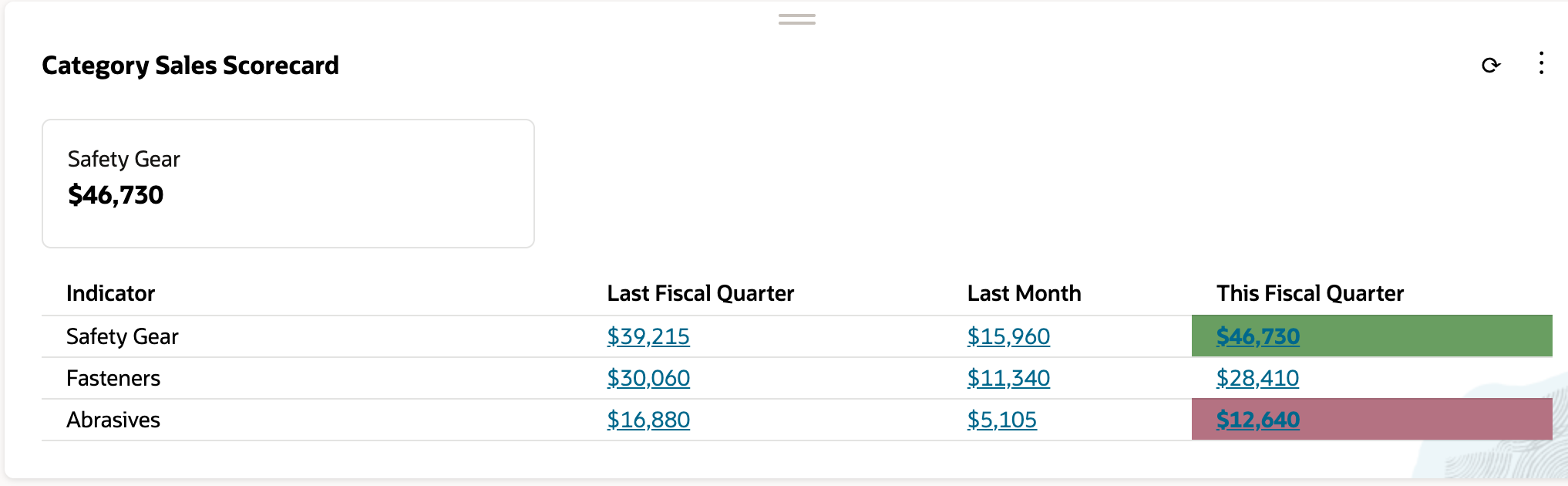Open the red-highlighted $12,640 link
This screenshot has width=1568, height=486.
[1258, 420]
